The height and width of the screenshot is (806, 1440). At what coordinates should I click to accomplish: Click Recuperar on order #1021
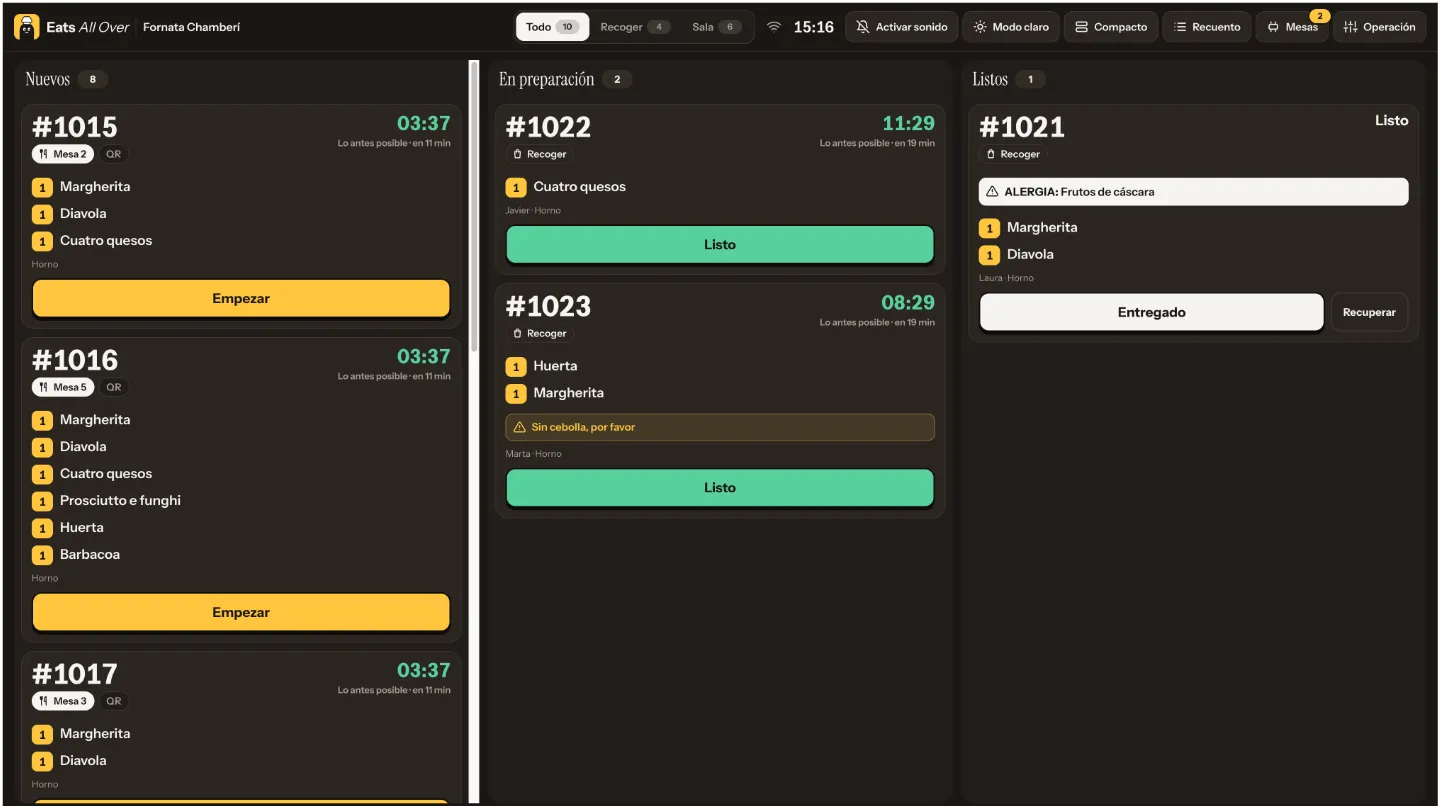pos(1369,312)
